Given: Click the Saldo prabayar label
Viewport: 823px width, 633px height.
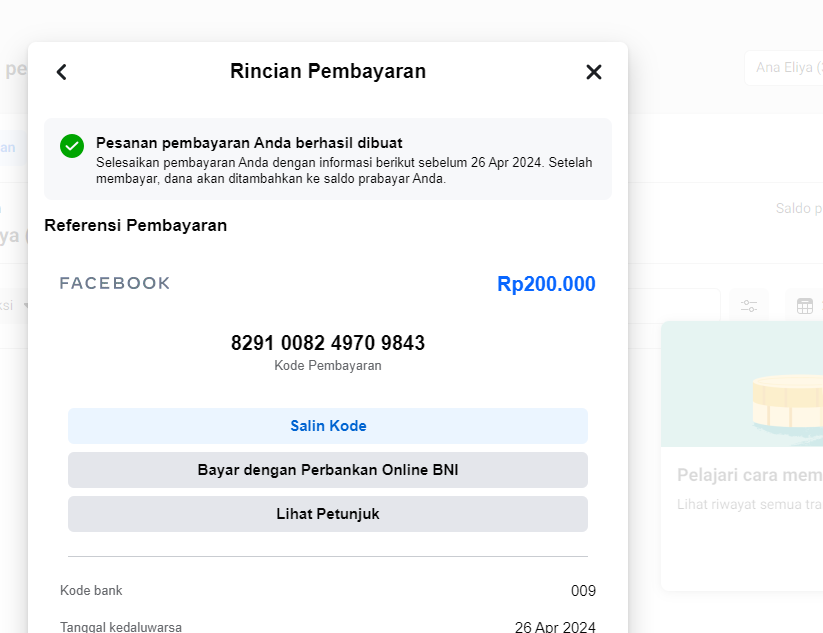Looking at the screenshot, I should point(798,209).
